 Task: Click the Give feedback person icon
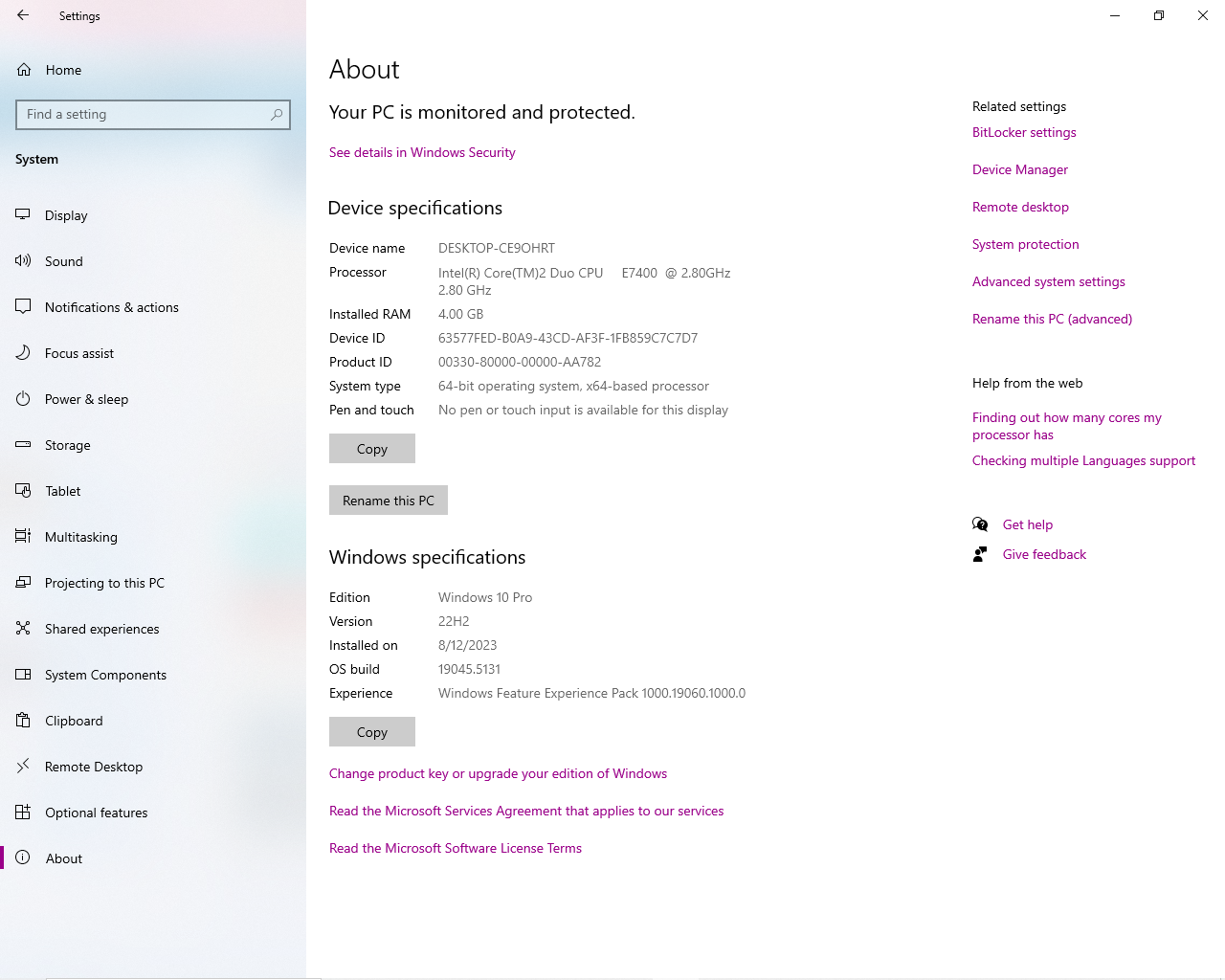point(980,554)
